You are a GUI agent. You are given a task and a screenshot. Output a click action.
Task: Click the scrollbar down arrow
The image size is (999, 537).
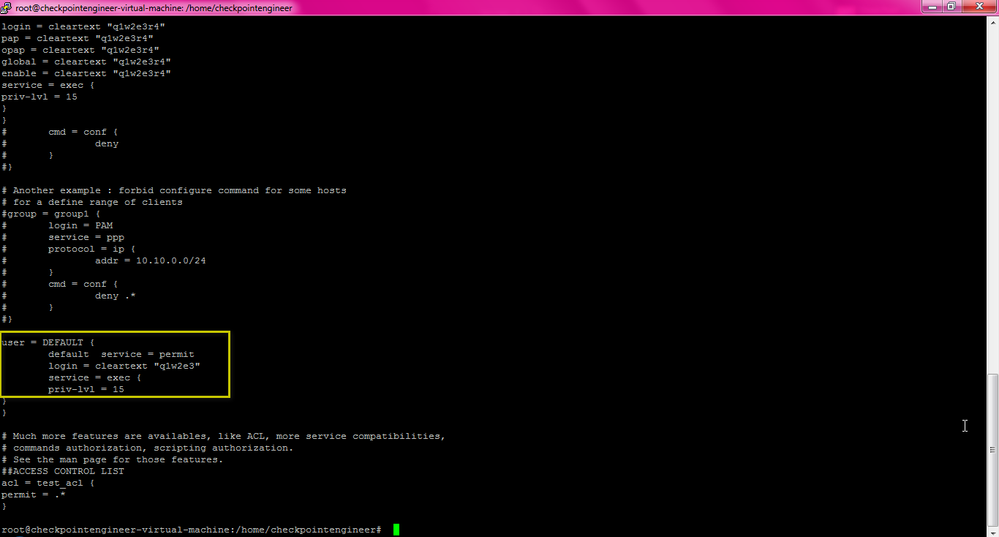click(x=991, y=530)
